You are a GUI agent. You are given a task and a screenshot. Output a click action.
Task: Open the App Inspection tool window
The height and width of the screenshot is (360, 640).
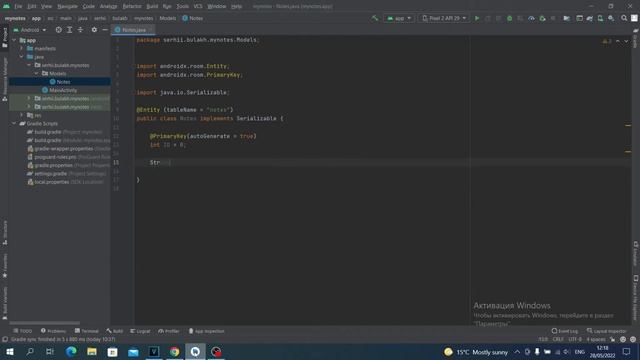[x=206, y=331]
